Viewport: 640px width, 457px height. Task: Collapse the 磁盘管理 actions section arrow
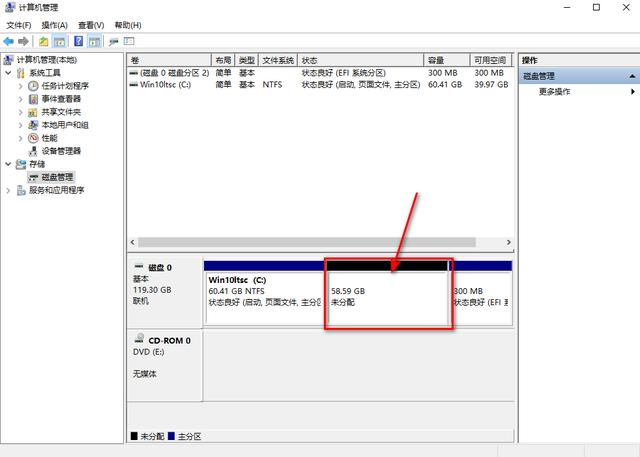632,76
